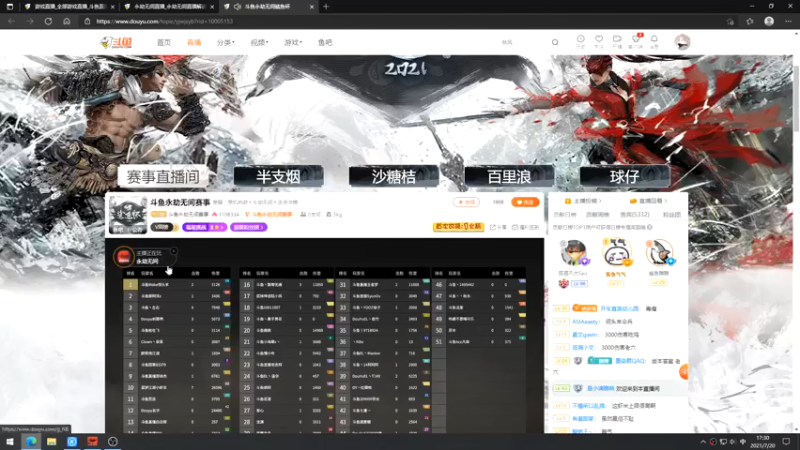Switch to 沙糖桔 room tab
This screenshot has height=450, width=800.
pos(394,177)
